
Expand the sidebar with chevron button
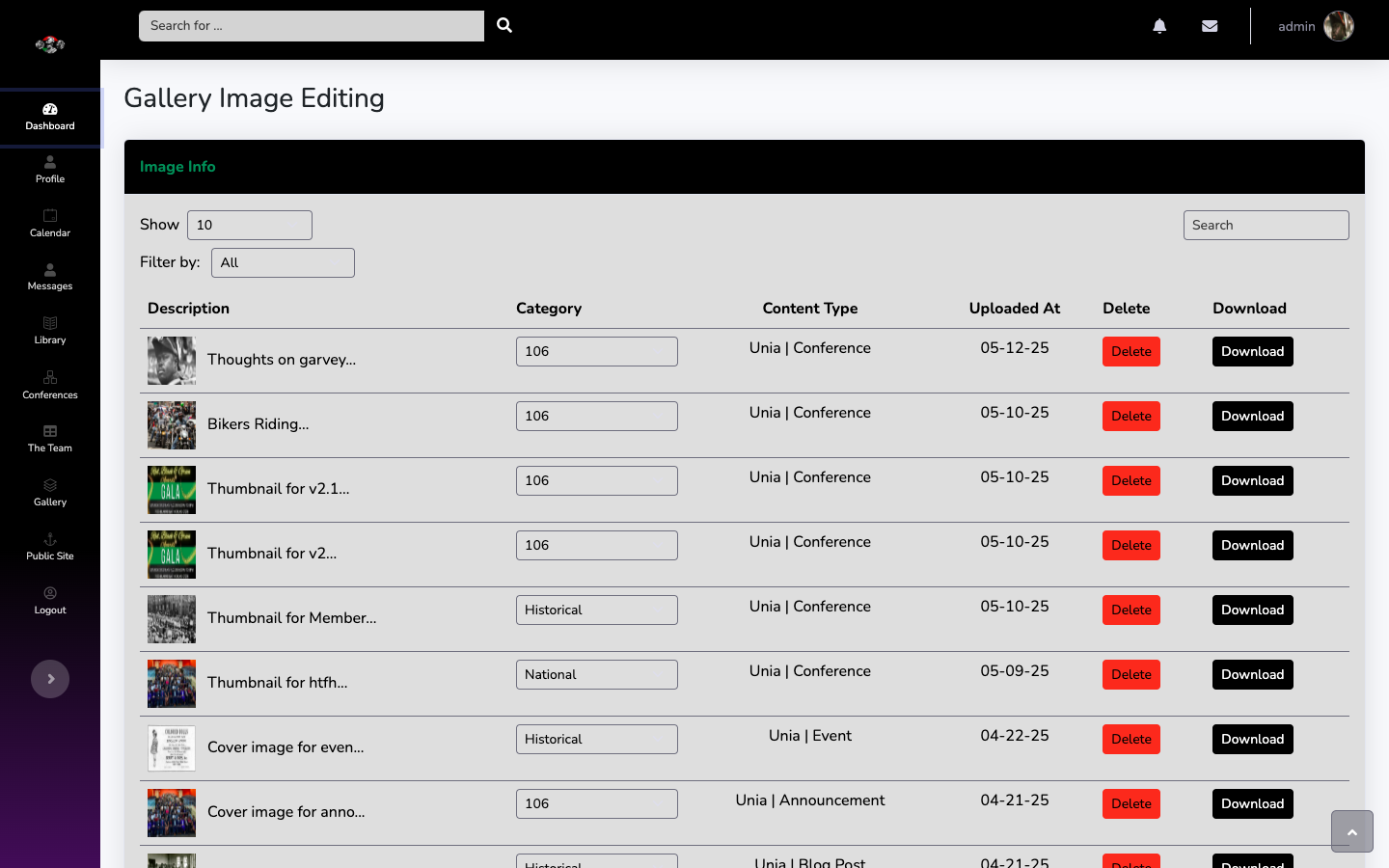pyautogui.click(x=50, y=679)
